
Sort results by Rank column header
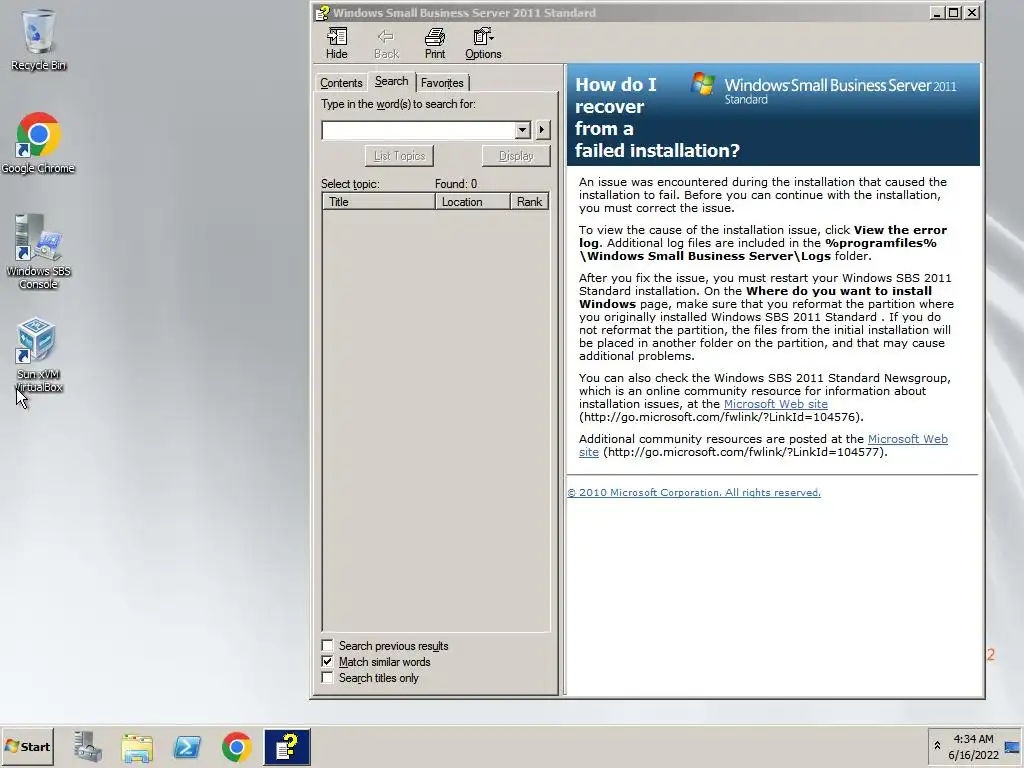(x=529, y=202)
